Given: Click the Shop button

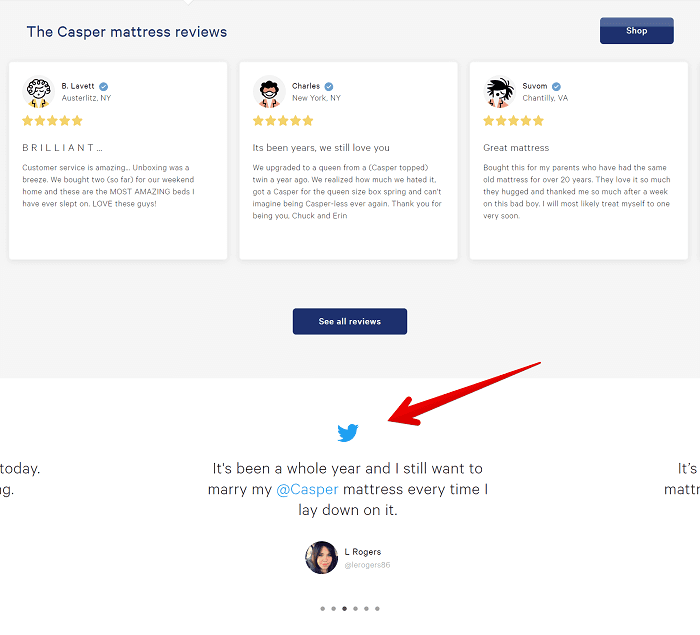Looking at the screenshot, I should (636, 31).
